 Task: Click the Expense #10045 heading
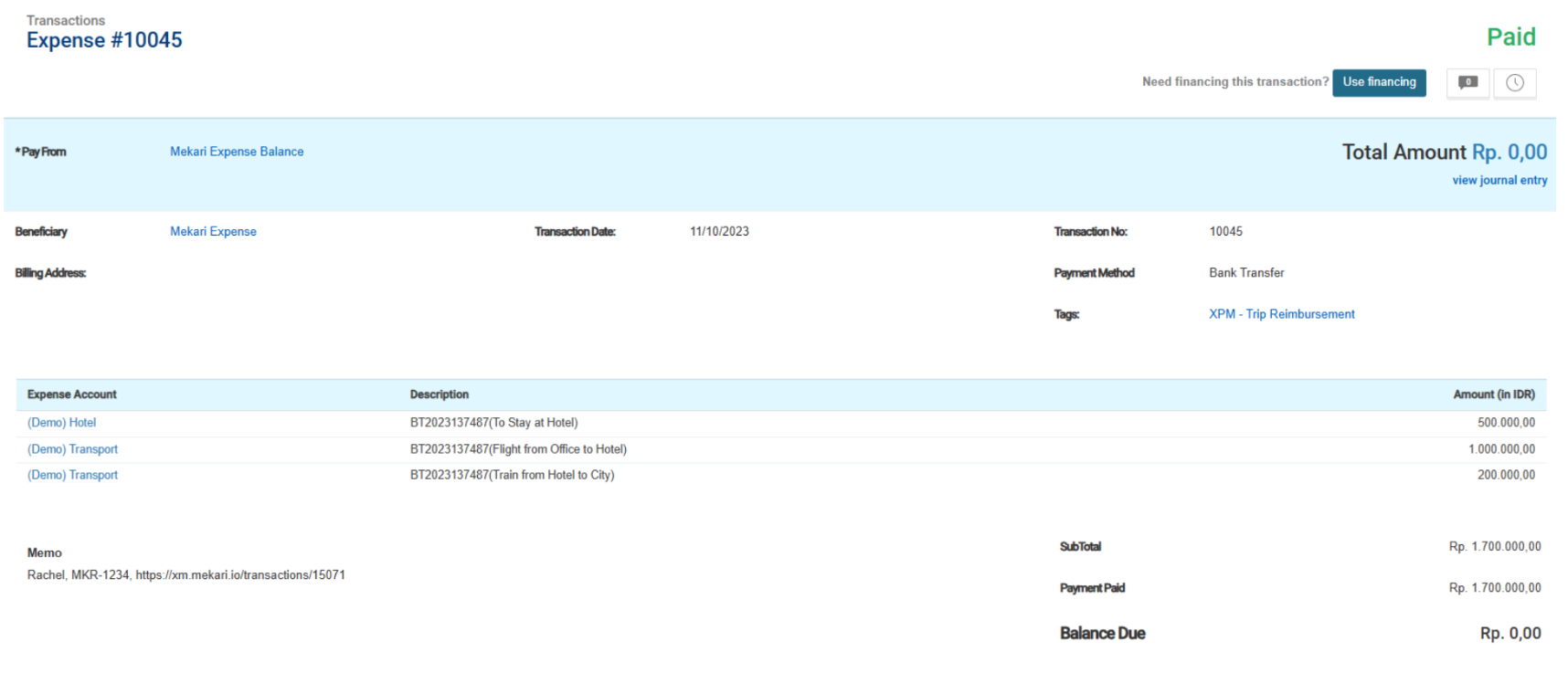click(x=104, y=40)
